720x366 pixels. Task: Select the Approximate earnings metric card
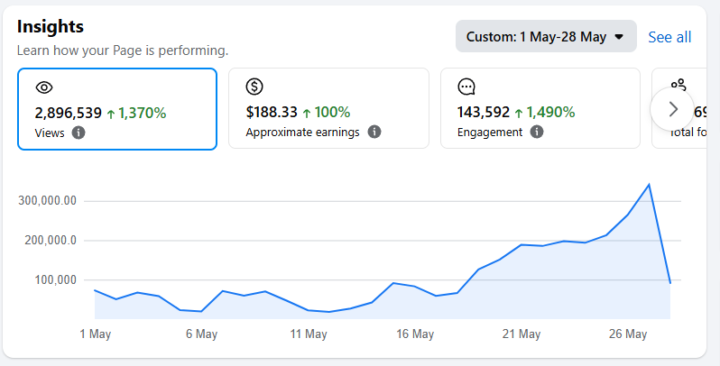point(329,108)
